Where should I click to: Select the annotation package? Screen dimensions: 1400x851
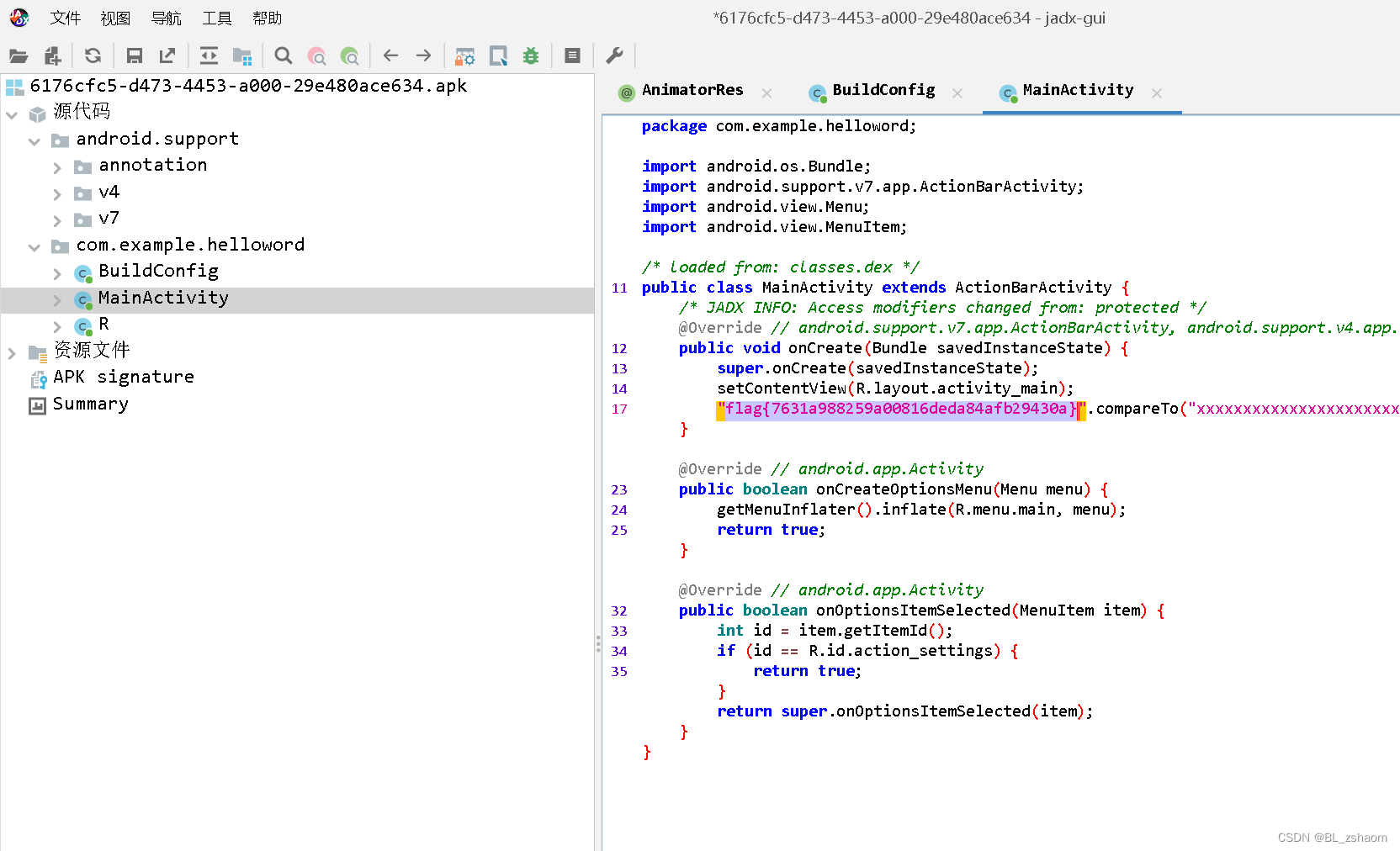tap(152, 165)
